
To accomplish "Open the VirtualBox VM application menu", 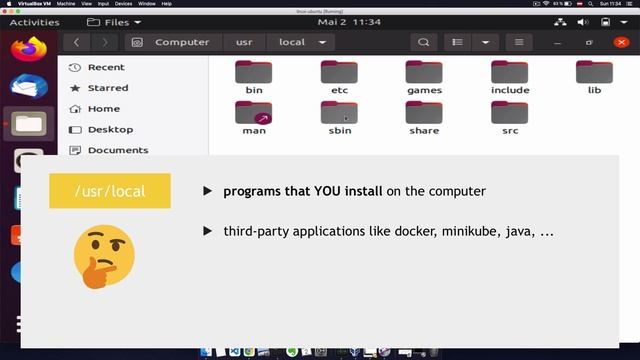I will (34, 4).
